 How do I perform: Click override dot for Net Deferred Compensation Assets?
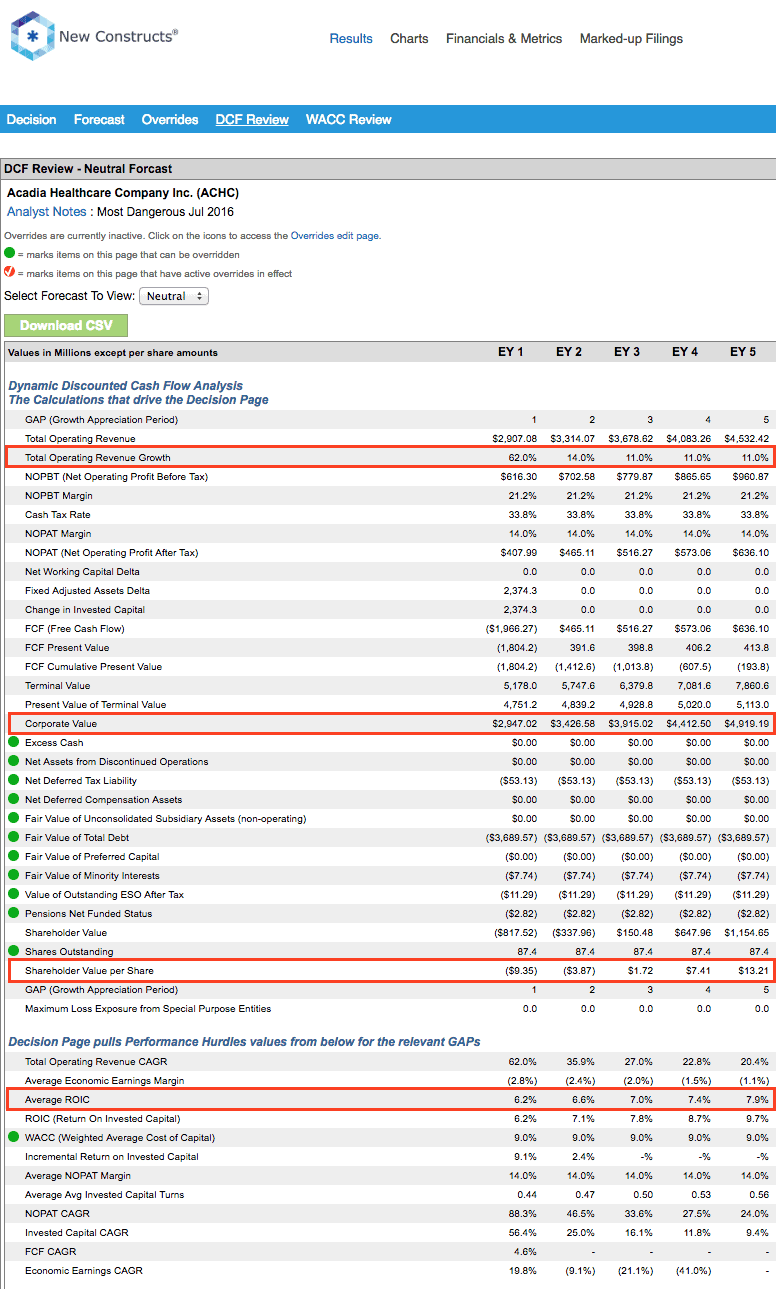(13, 800)
